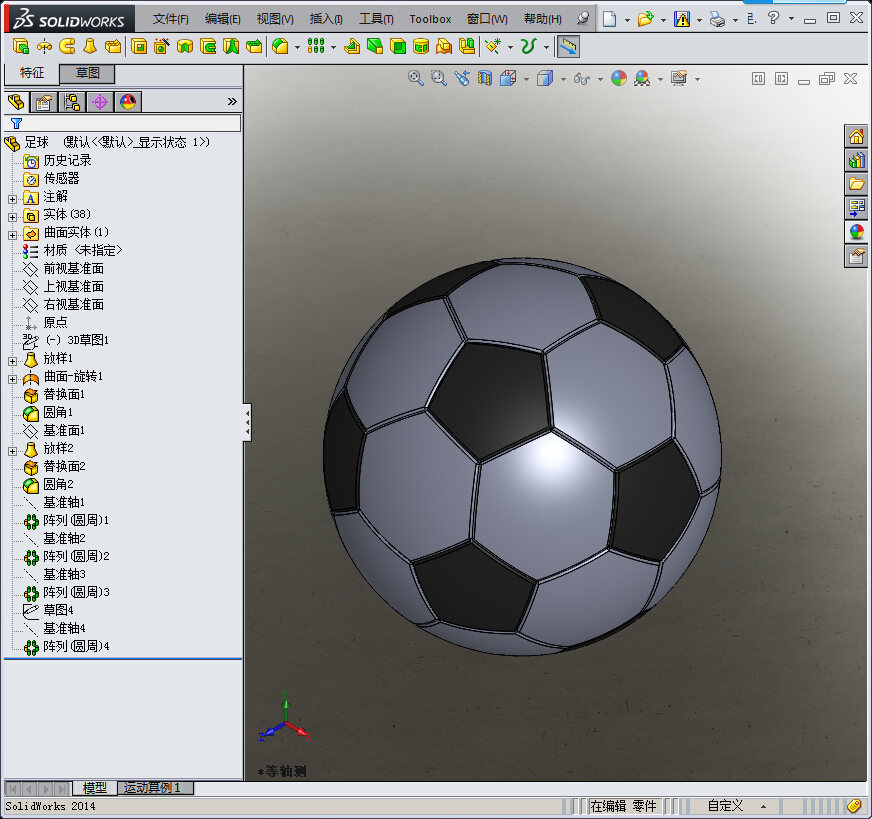Open the Toolbox menu

[430, 19]
